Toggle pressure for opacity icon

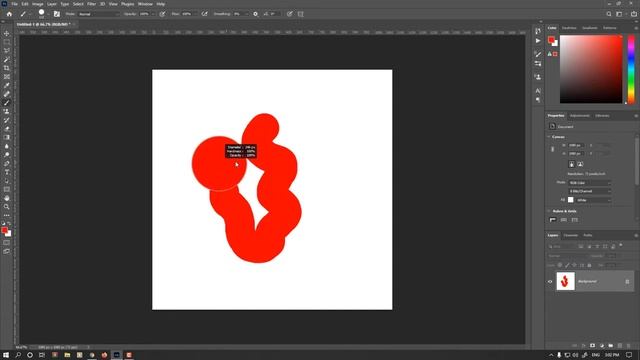pos(162,14)
